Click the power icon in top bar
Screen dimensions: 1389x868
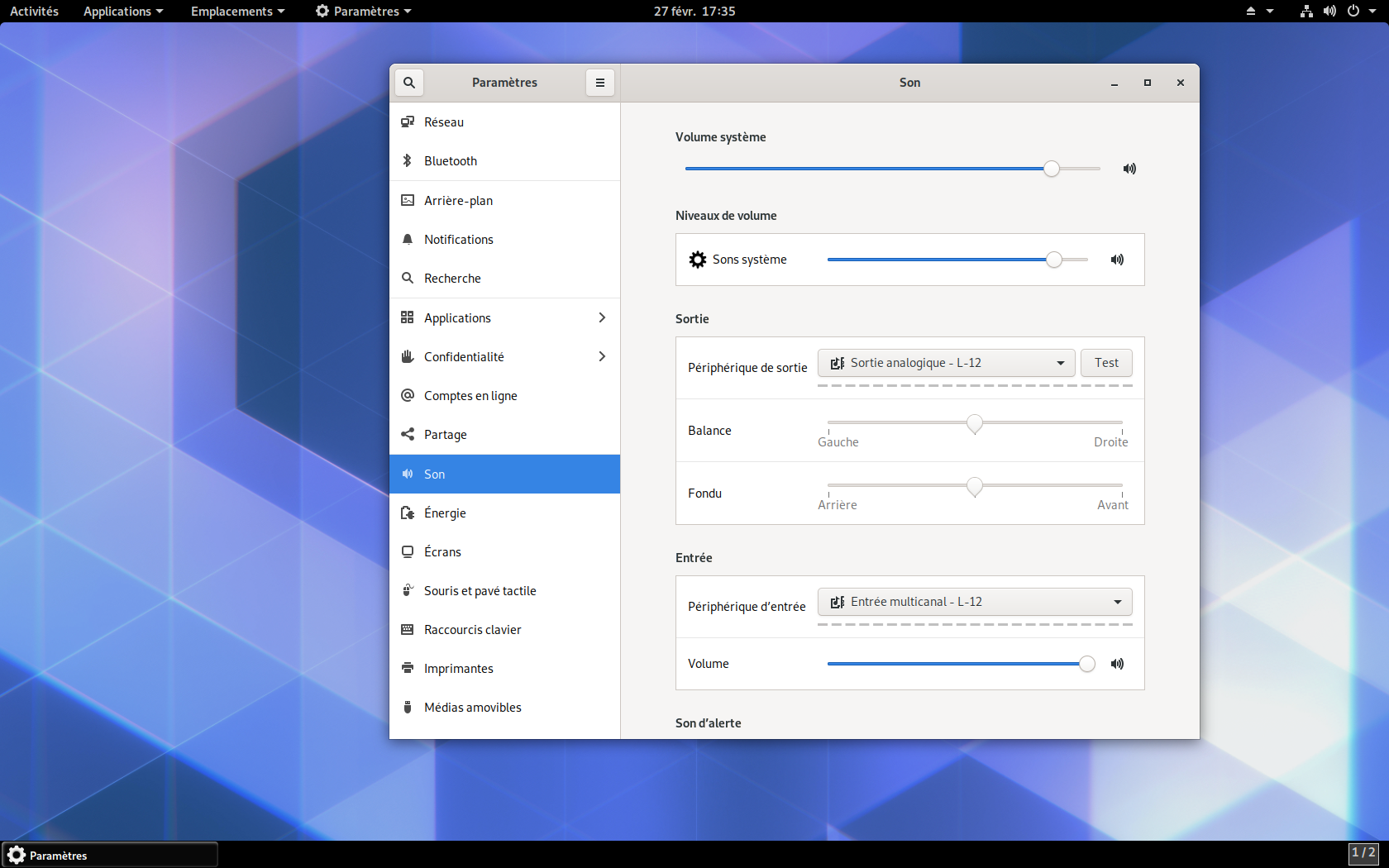(x=1353, y=12)
